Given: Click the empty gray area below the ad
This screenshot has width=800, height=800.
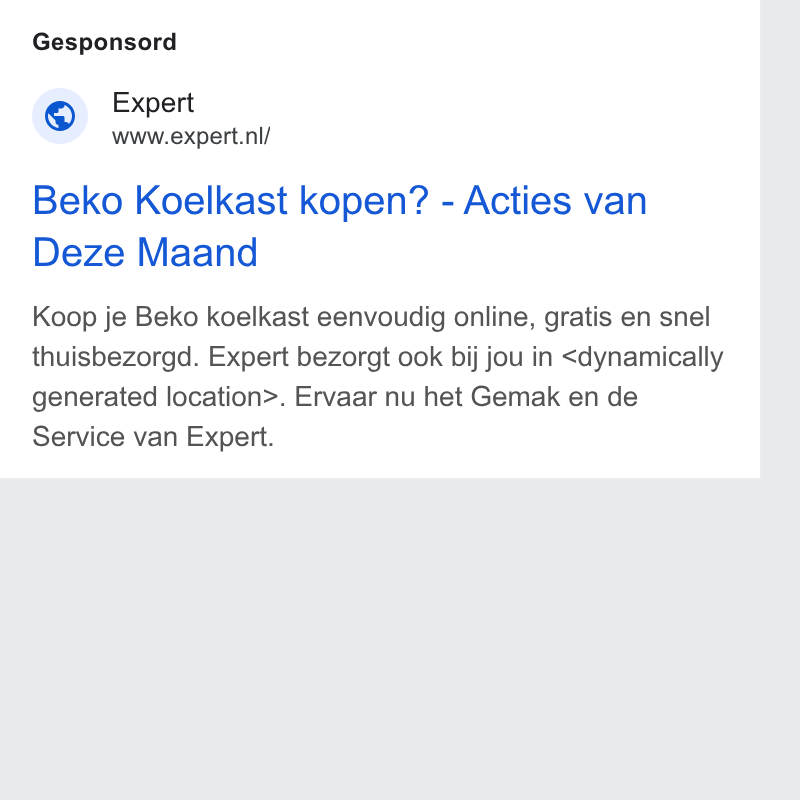Looking at the screenshot, I should pyautogui.click(x=380, y=639).
